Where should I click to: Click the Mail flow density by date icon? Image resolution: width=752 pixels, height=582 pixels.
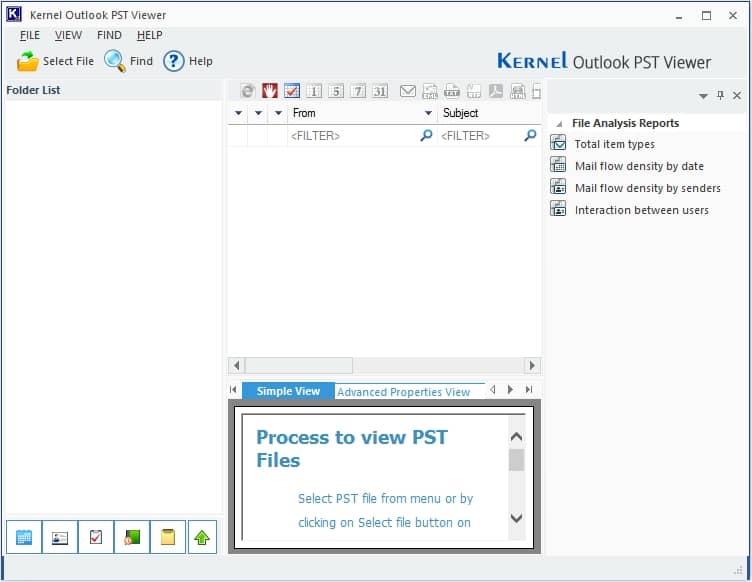pyautogui.click(x=558, y=165)
